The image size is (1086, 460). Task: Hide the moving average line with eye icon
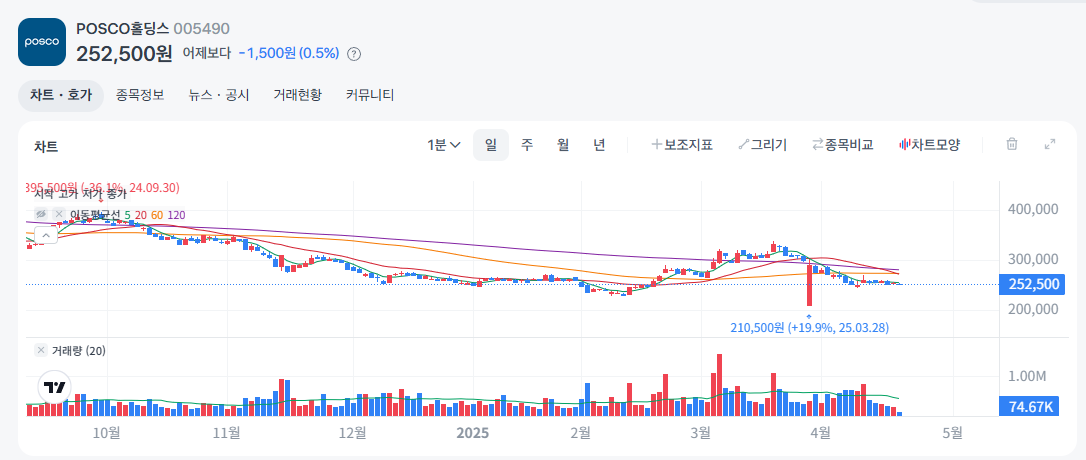(41, 215)
